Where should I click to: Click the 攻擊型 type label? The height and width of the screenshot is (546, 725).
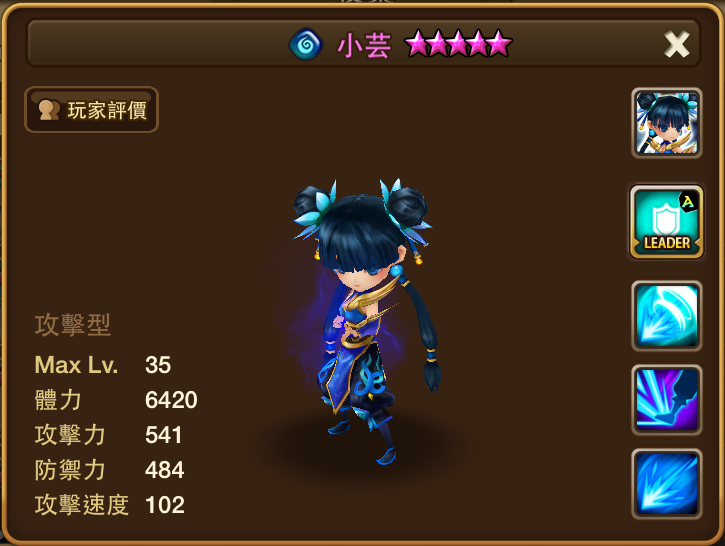[73, 325]
